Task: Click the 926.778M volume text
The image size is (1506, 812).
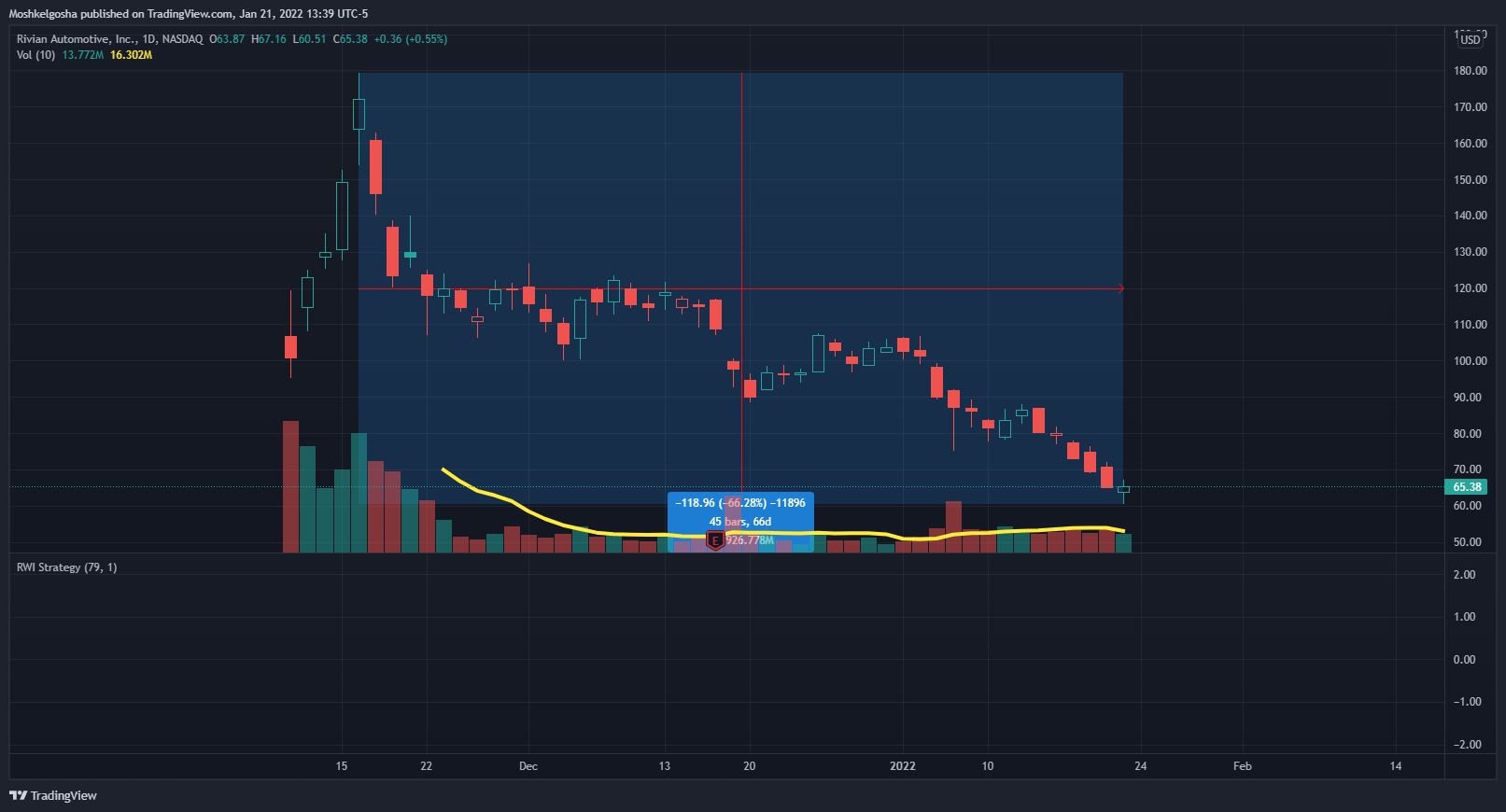Action: tap(750, 540)
